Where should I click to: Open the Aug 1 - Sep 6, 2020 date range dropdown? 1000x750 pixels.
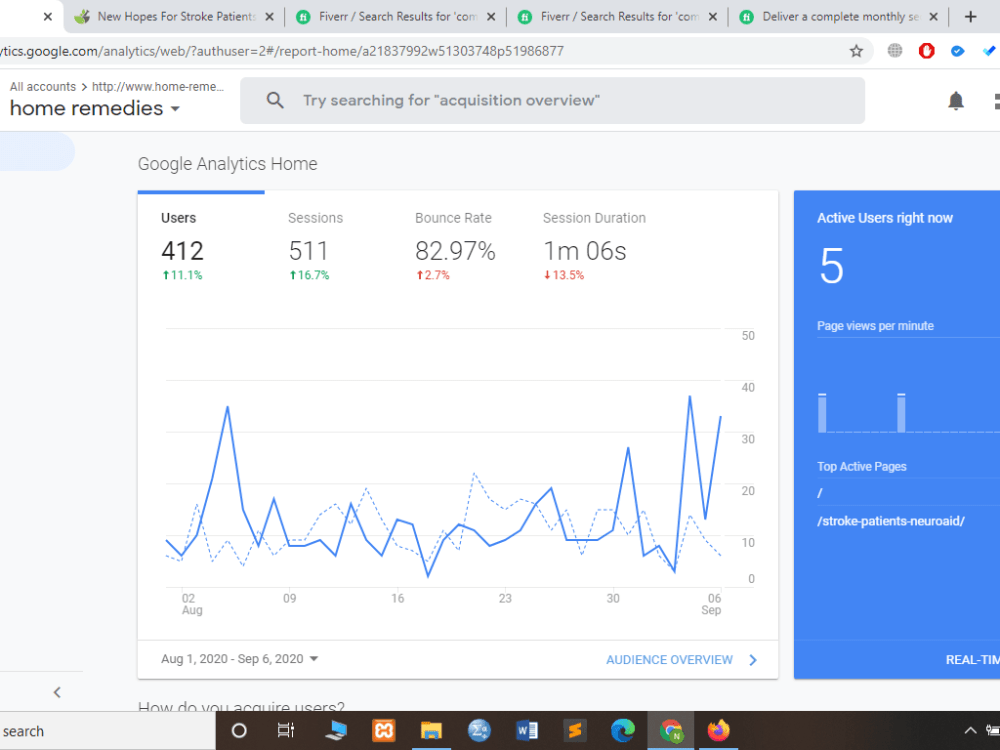click(x=239, y=659)
